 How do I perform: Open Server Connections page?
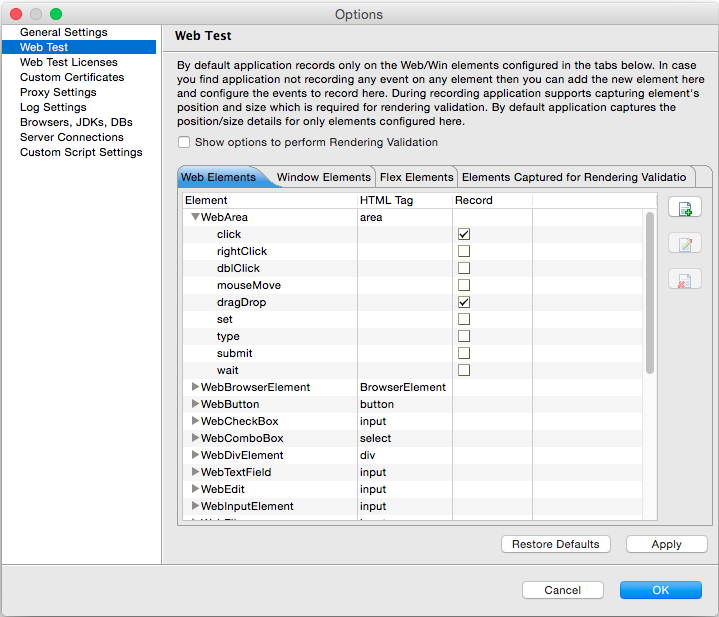72,137
